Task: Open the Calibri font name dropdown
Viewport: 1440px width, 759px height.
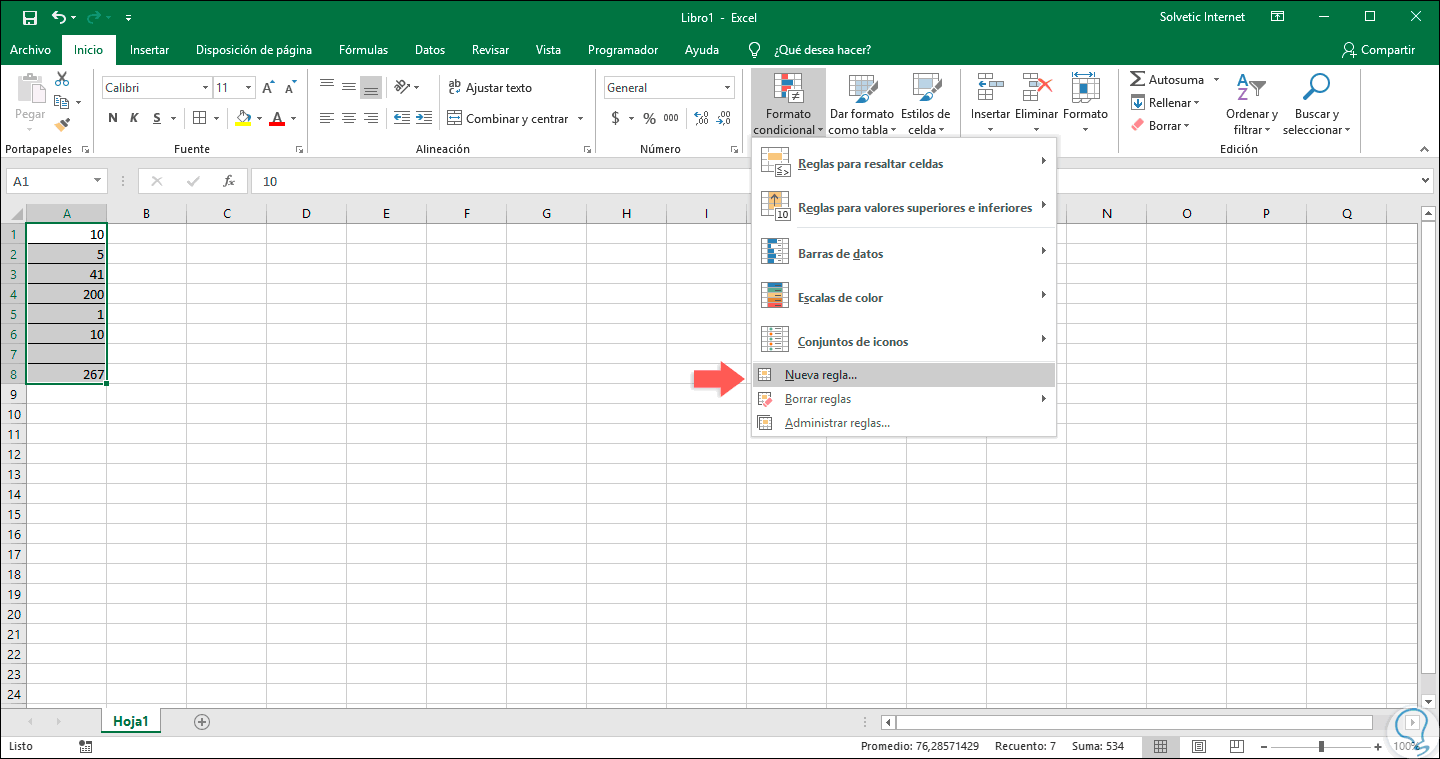Action: pos(205,88)
